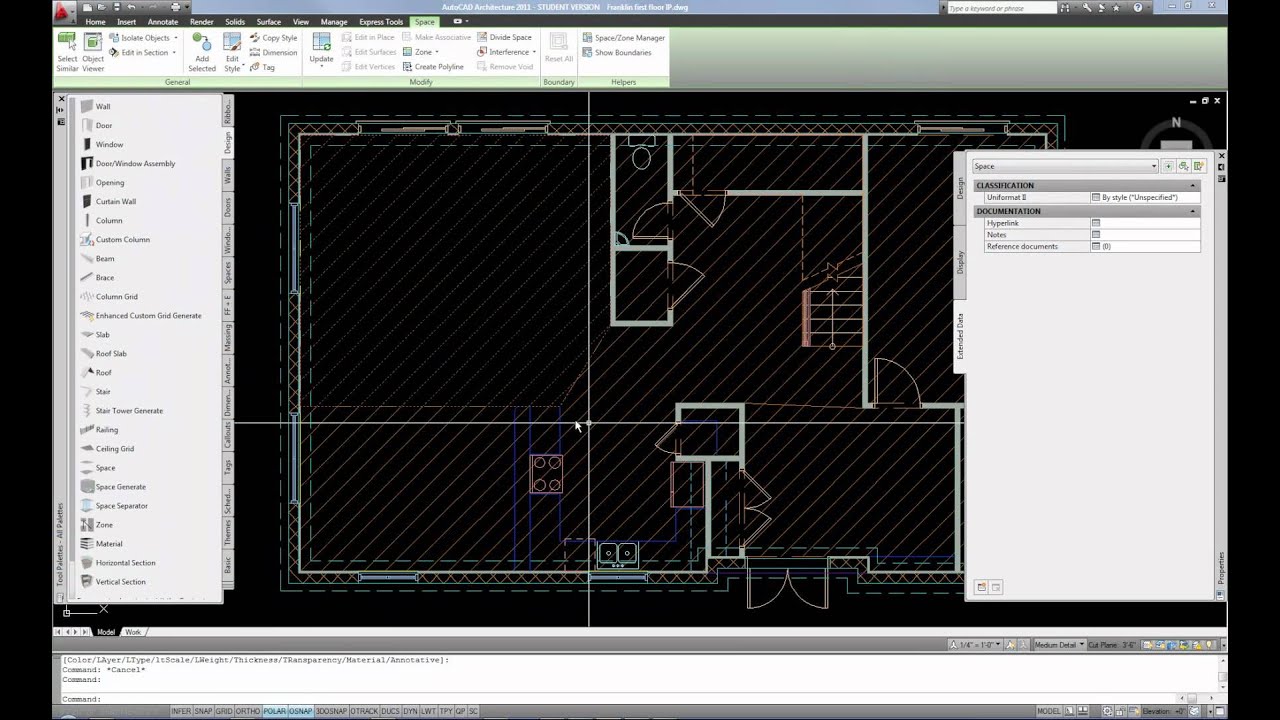Screen dimensions: 1280x720
Task: Toggle OTRACK object snap tracking
Action: [x=364, y=711]
